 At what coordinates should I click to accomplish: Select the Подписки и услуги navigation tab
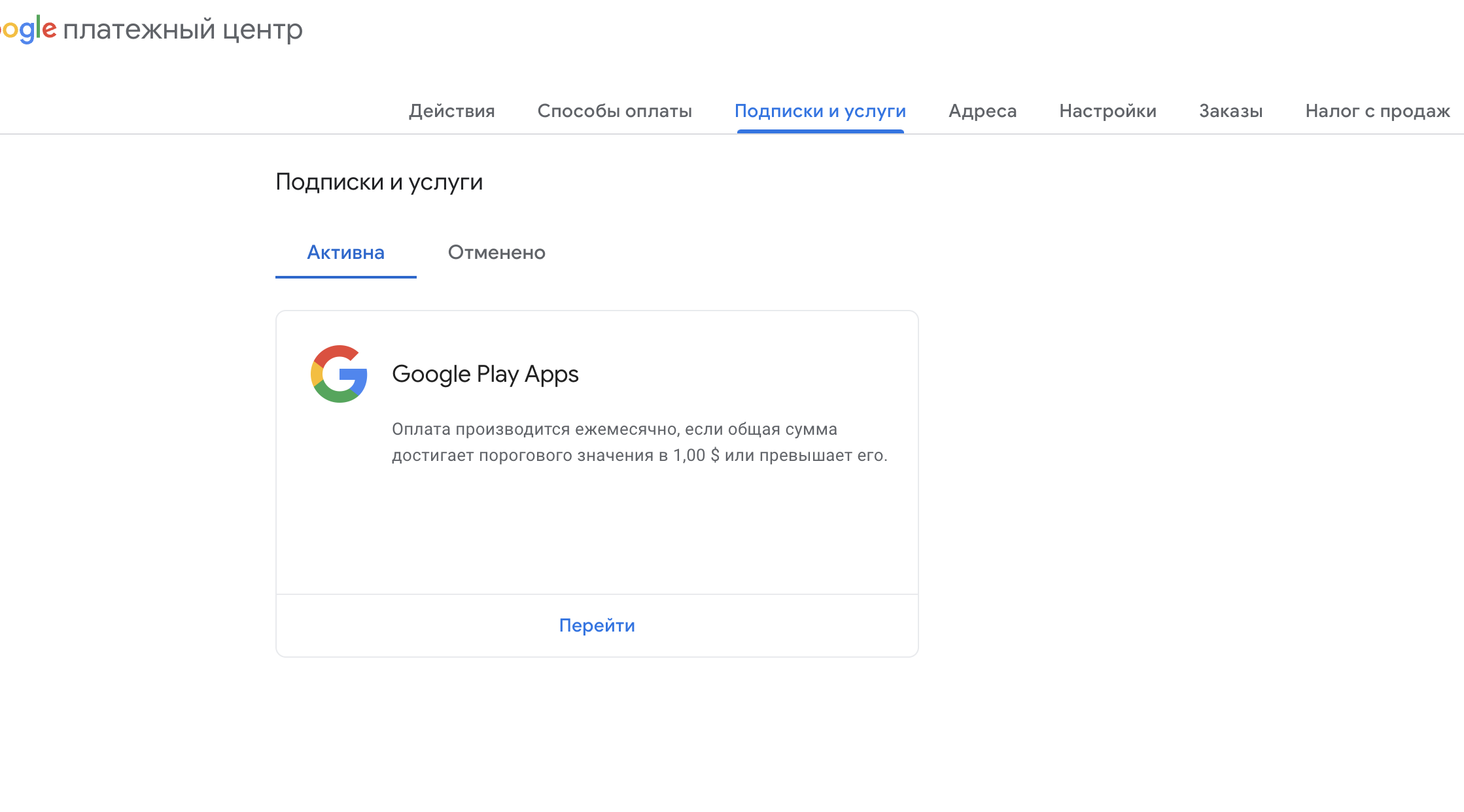820,111
